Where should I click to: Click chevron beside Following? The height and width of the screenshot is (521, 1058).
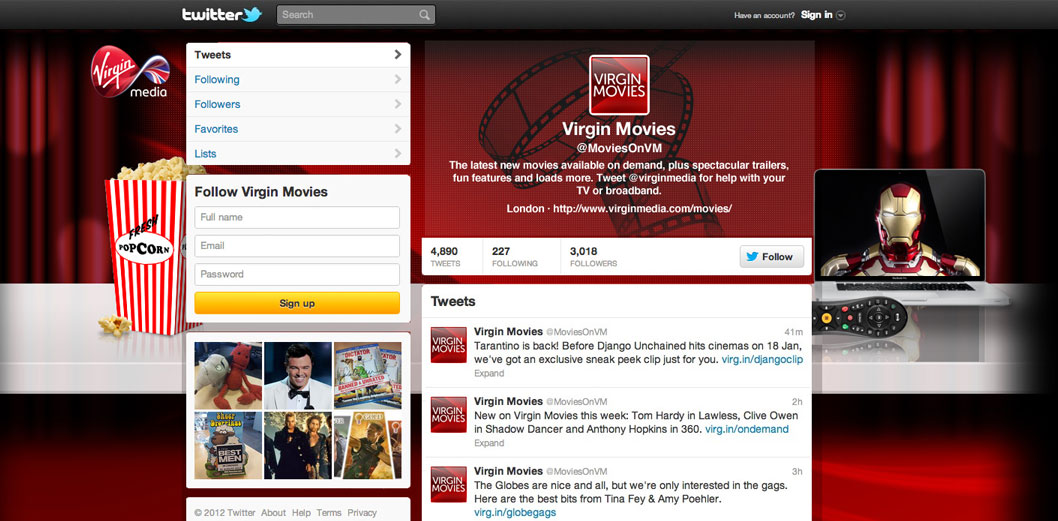coord(398,80)
